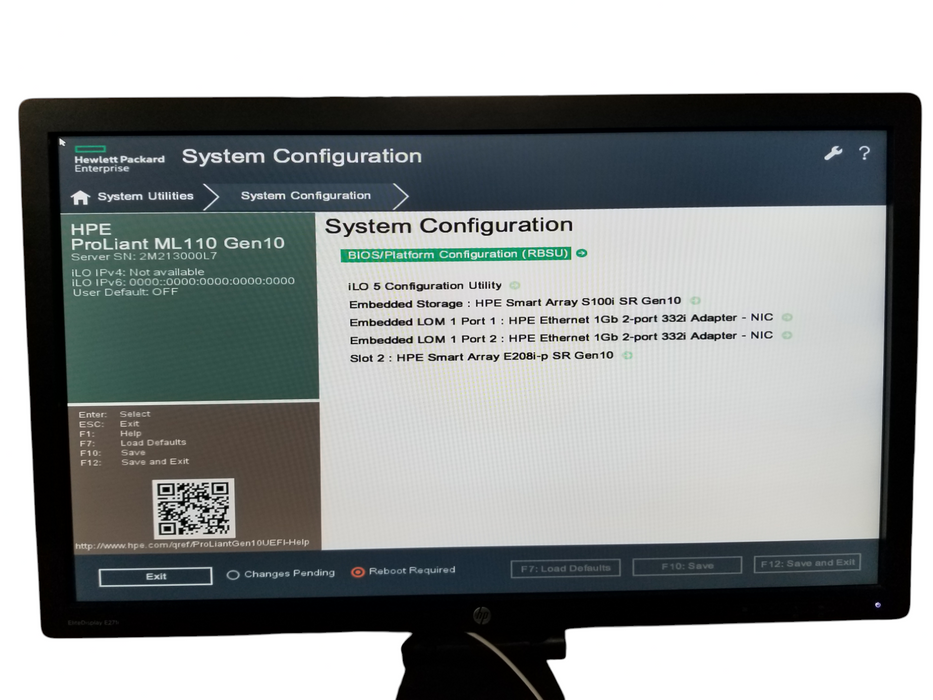Viewport: 933px width, 700px height.
Task: Click arrow icon beside Embedded Storage entry
Action: [695, 301]
